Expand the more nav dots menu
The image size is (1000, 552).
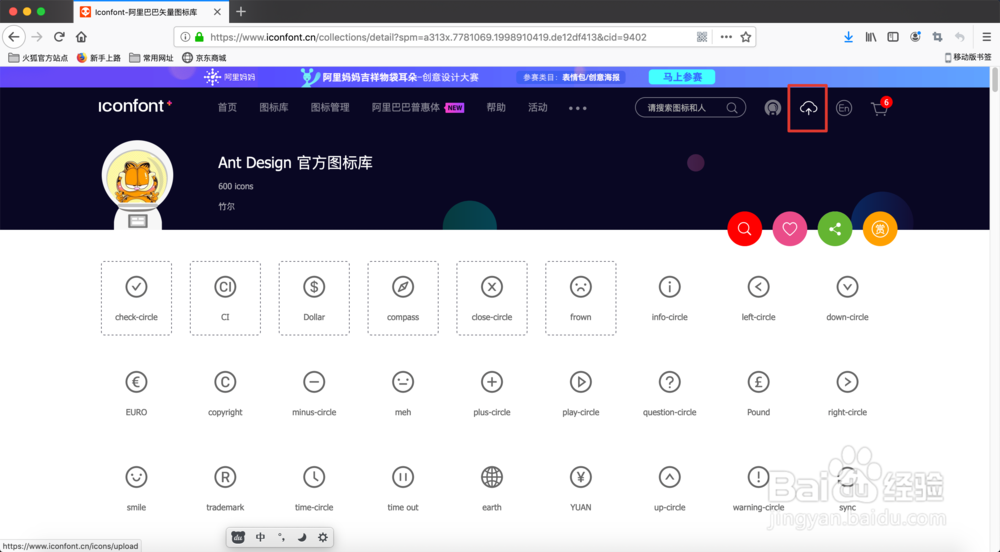(x=578, y=108)
